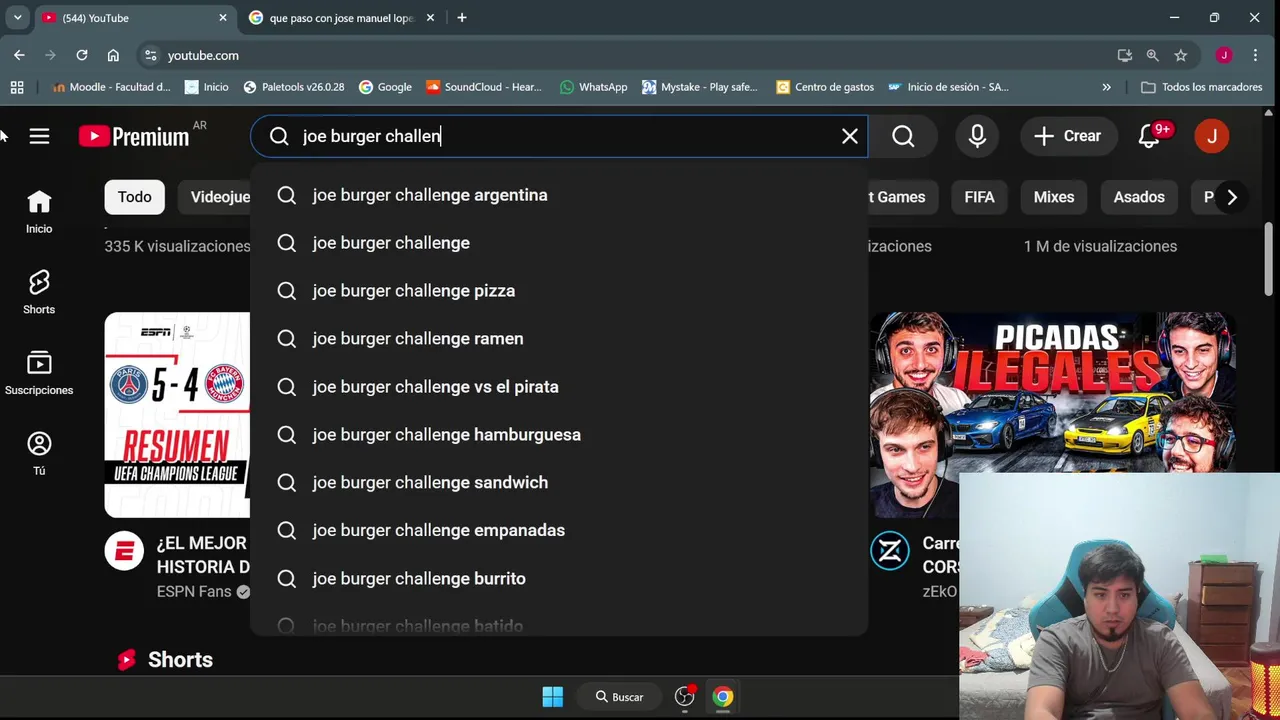Open the Chrome icon in the taskbar

tap(723, 697)
